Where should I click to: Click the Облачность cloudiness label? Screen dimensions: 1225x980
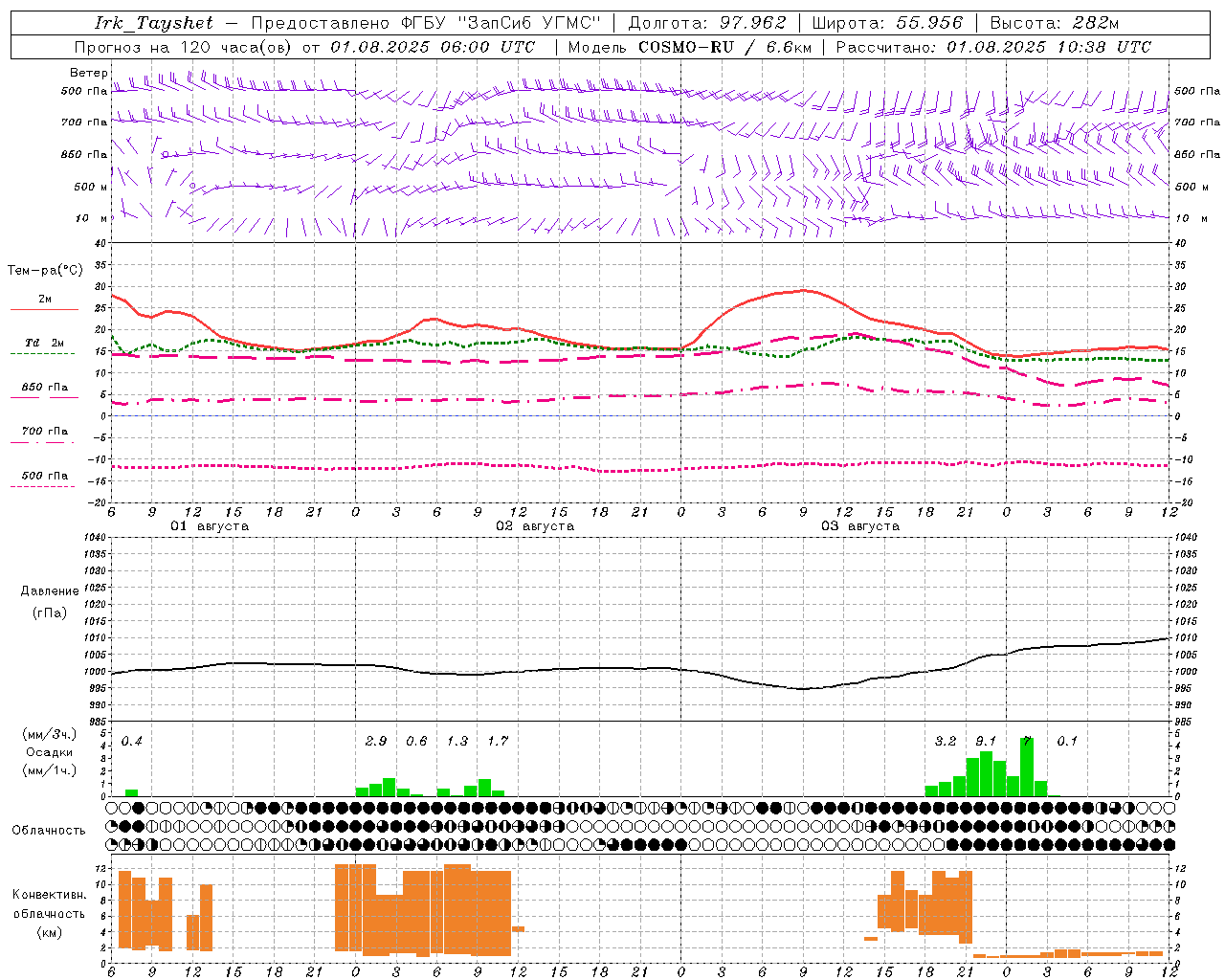click(49, 830)
